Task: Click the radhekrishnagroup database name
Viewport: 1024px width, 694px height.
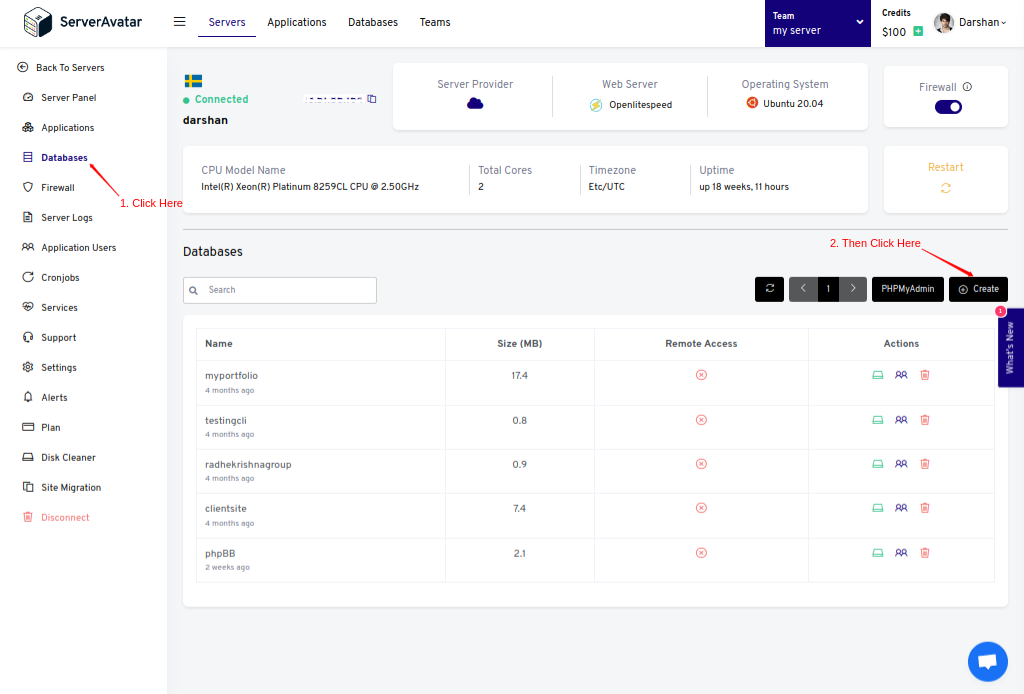Action: click(x=248, y=464)
